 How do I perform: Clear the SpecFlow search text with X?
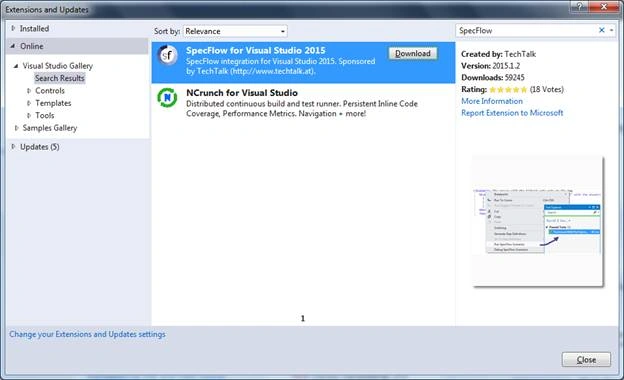[602, 30]
